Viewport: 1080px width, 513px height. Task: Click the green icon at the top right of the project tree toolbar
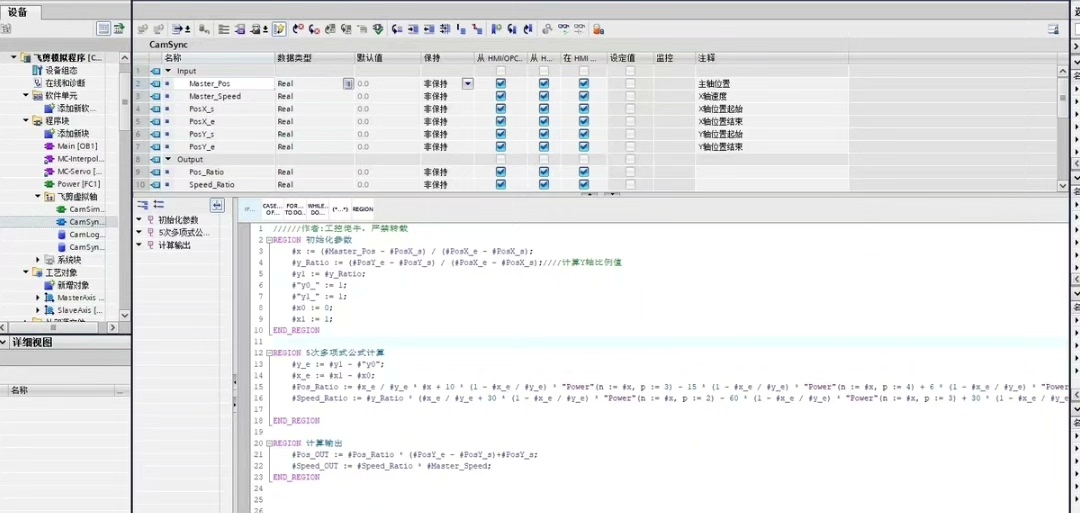coord(120,28)
